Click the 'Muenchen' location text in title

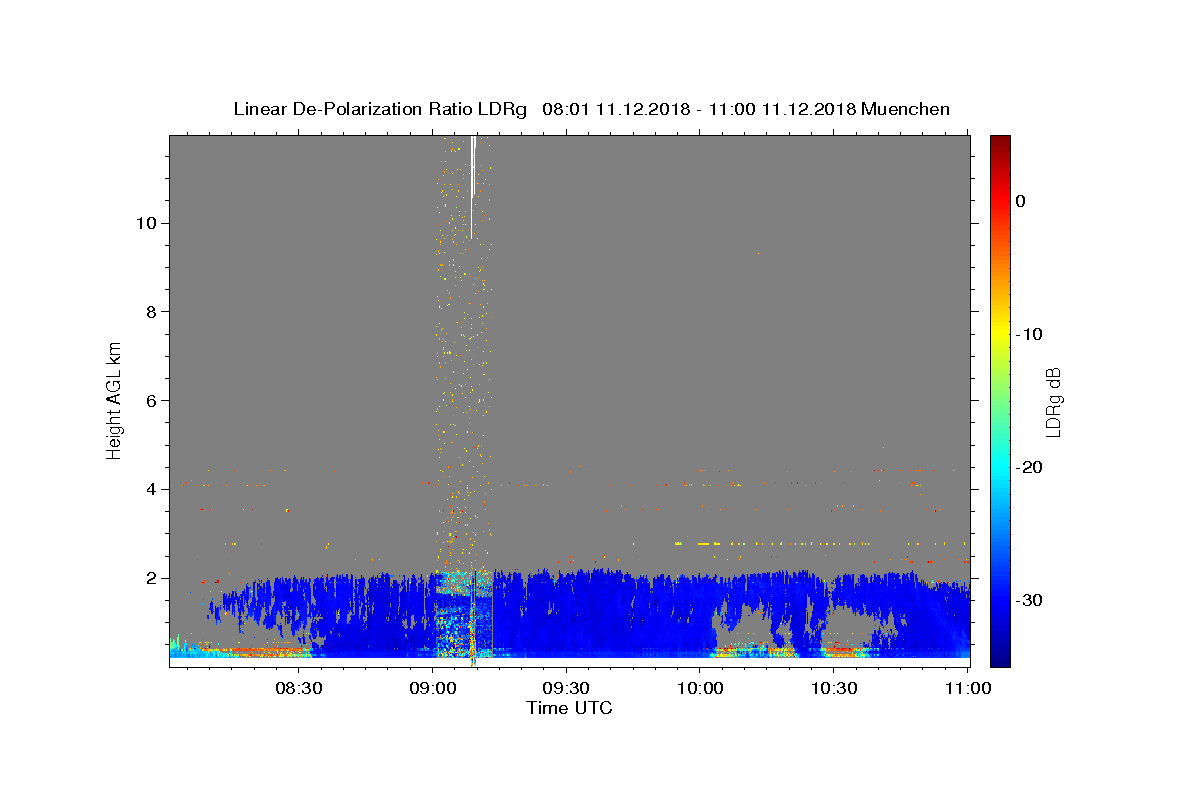tap(906, 109)
